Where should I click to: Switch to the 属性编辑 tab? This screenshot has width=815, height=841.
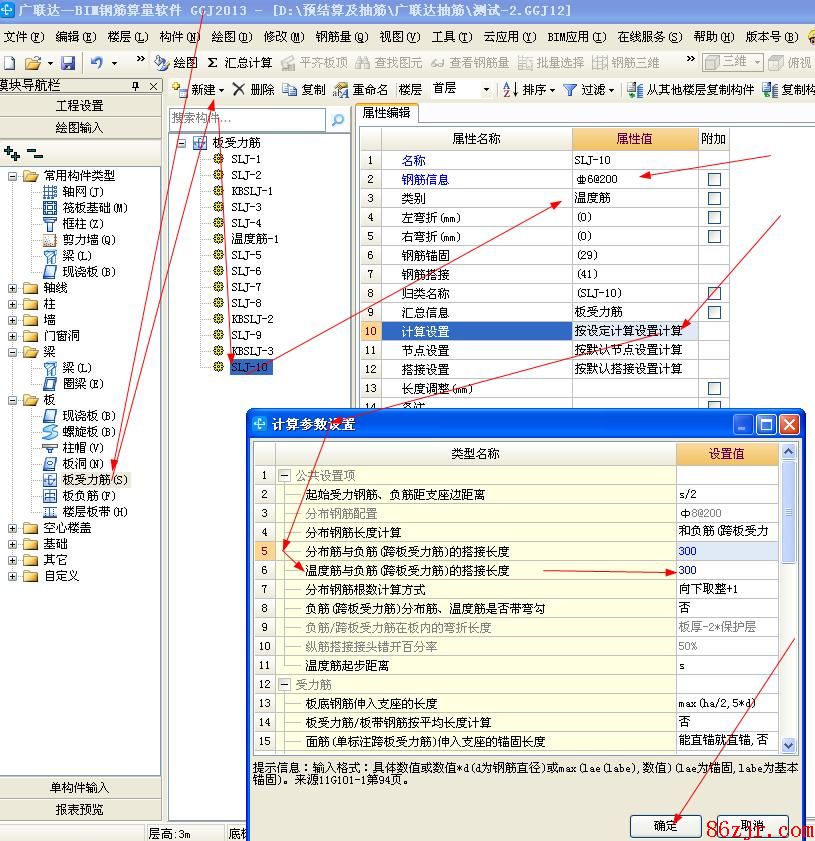[386, 113]
